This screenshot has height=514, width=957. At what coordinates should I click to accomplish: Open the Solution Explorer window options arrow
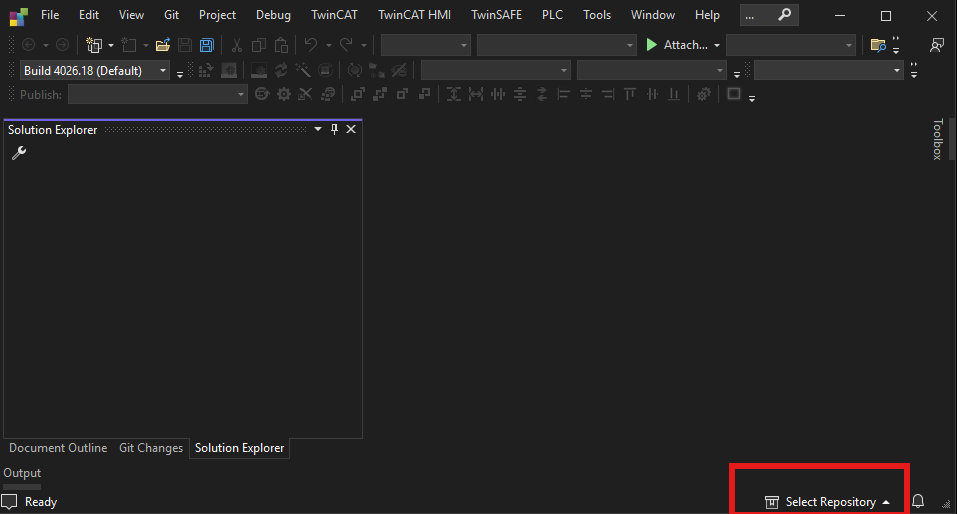tap(318, 129)
